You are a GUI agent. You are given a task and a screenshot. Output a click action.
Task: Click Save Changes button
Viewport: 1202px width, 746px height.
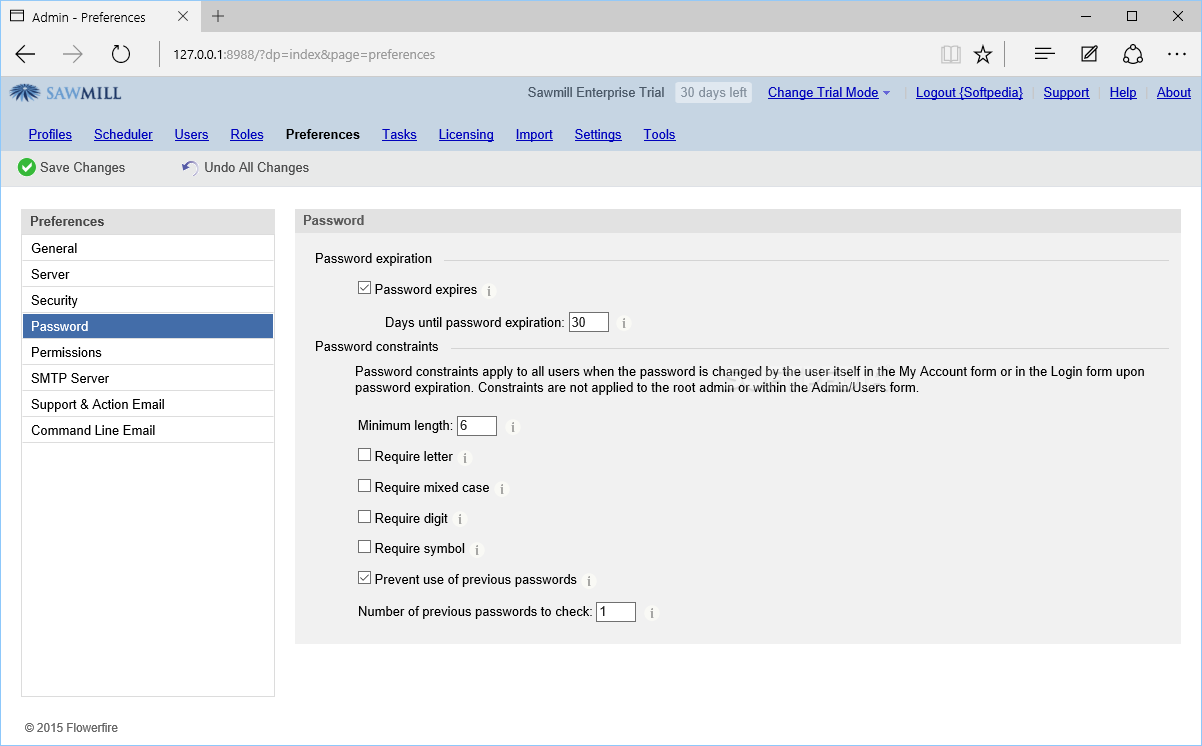pos(72,167)
